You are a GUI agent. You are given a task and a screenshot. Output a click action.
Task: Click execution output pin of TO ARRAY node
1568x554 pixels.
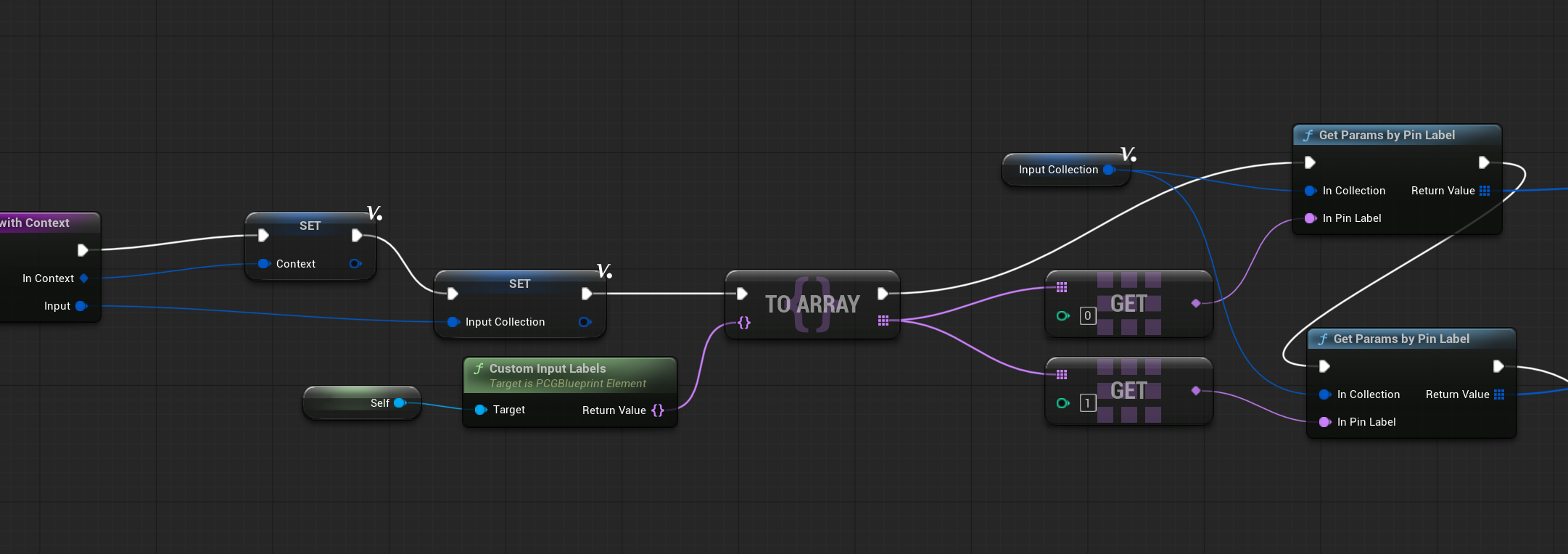point(883,294)
